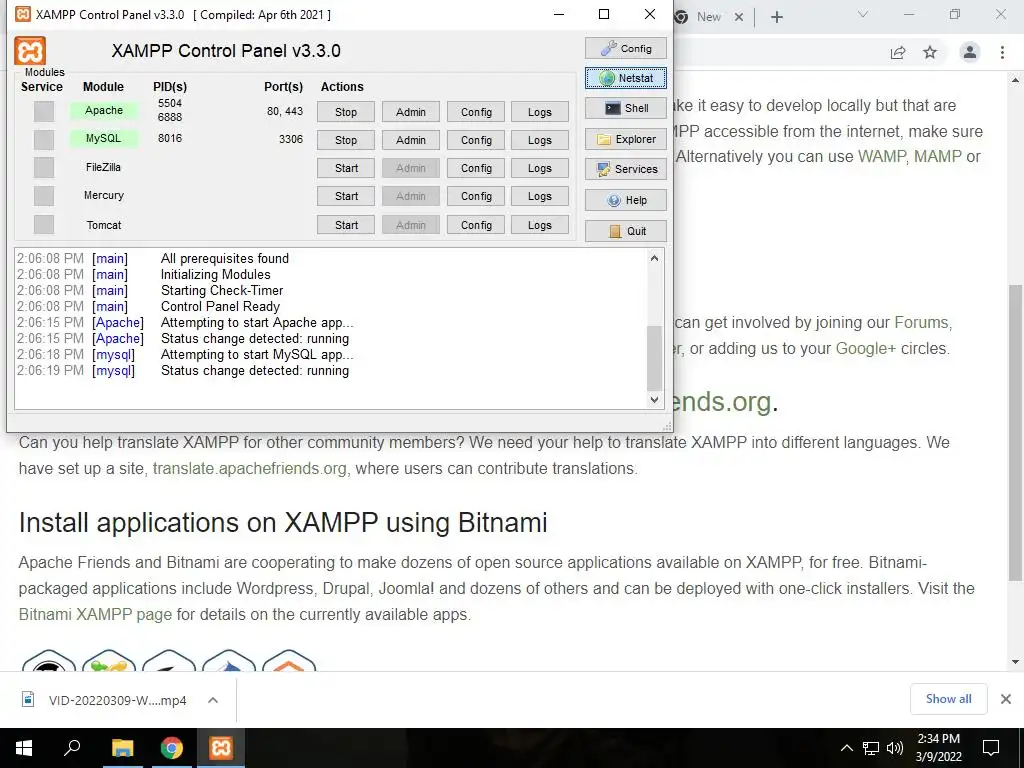Toggle the Tomcat service checkbox
The image size is (1024, 768).
(x=44, y=225)
